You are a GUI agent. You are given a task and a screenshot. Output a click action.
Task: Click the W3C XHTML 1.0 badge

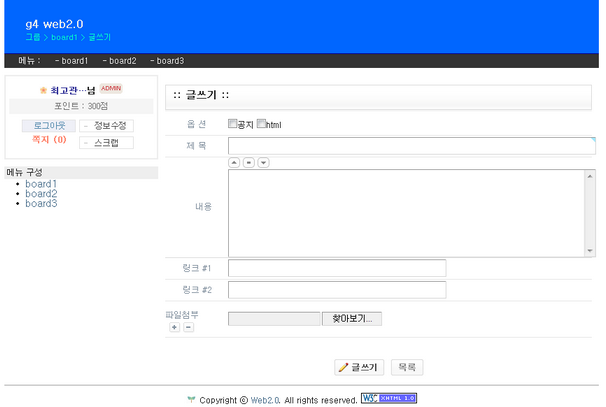389,398
